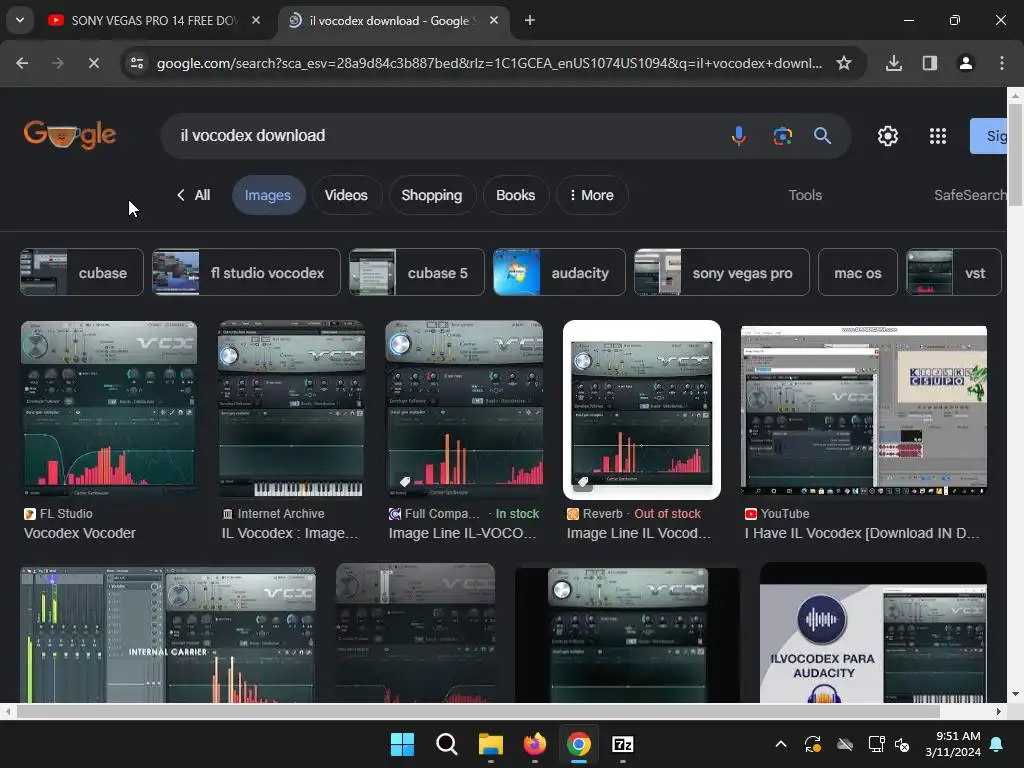Click the address bar URL
This screenshot has height=768, width=1024.
[488, 63]
